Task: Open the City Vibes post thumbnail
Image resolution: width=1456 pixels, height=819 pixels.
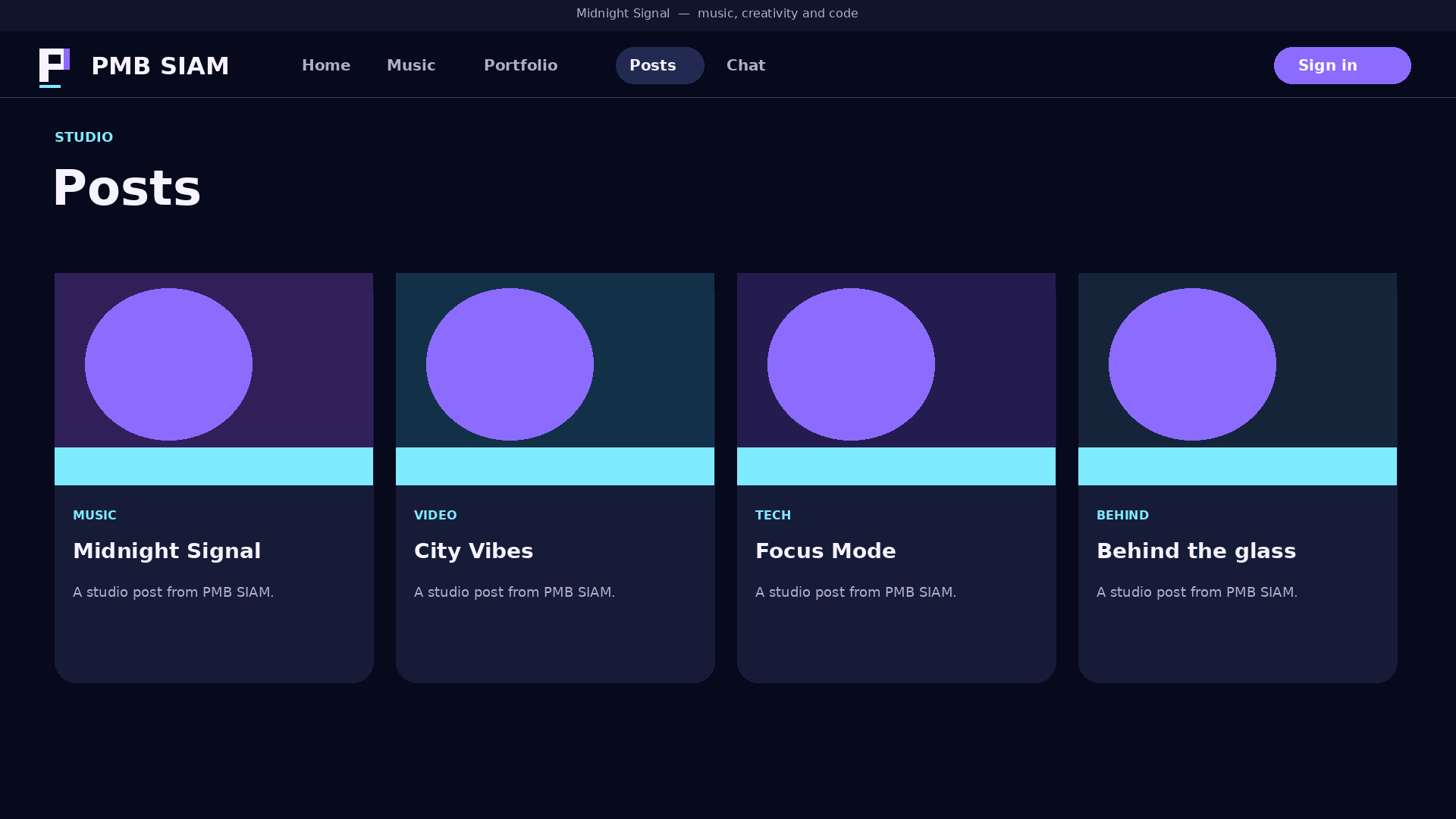Action: [555, 379]
